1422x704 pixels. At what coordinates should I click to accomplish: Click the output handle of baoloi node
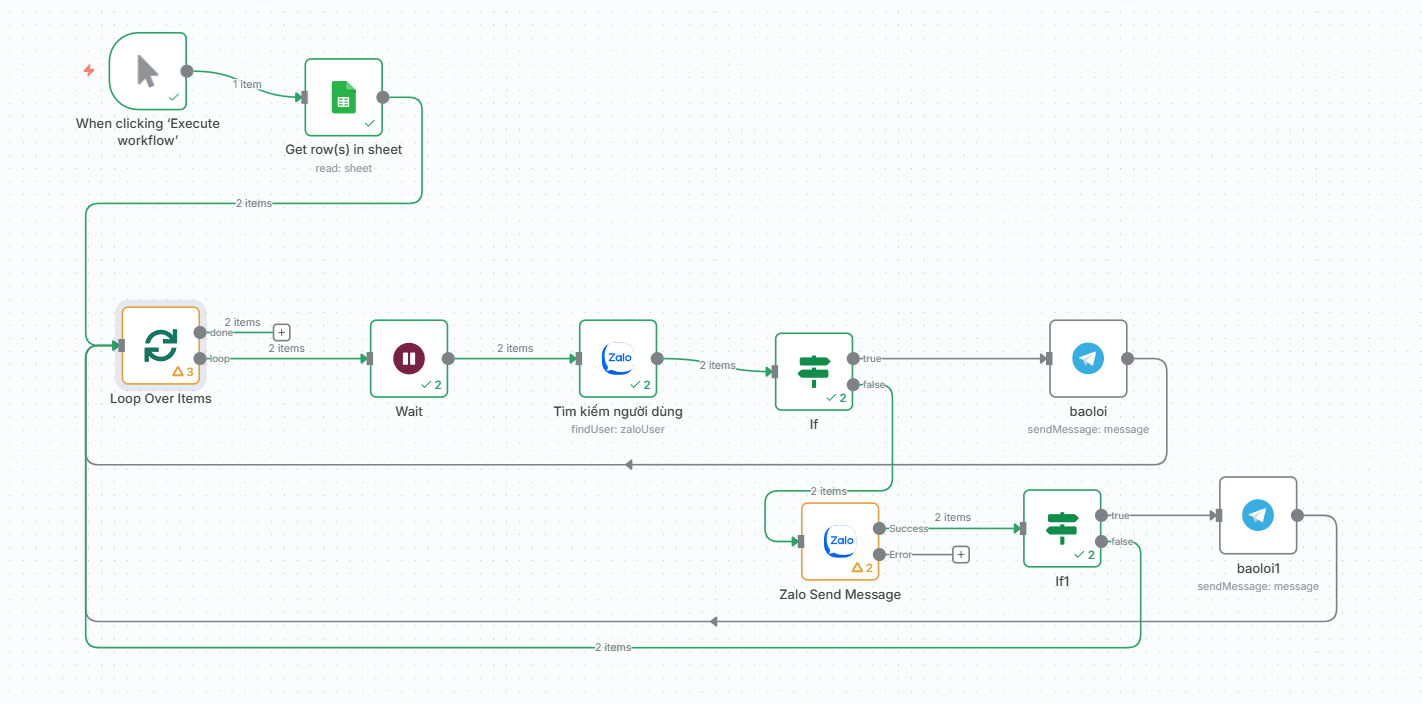point(1127,358)
